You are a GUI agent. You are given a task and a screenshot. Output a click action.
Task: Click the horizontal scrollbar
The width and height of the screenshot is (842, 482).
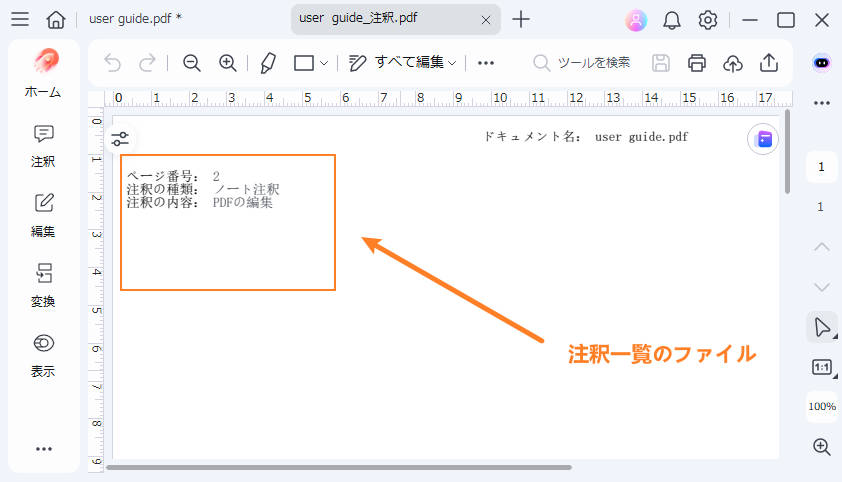click(x=339, y=468)
